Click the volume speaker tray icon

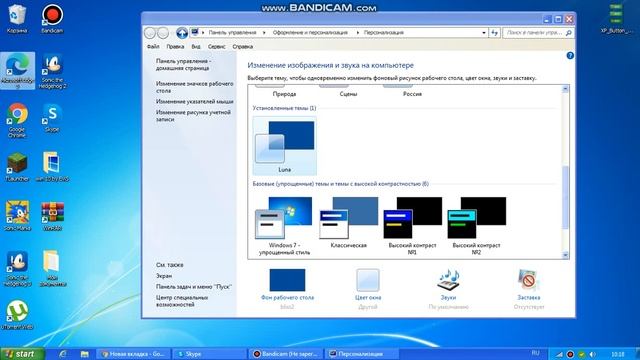pyautogui.click(x=593, y=354)
